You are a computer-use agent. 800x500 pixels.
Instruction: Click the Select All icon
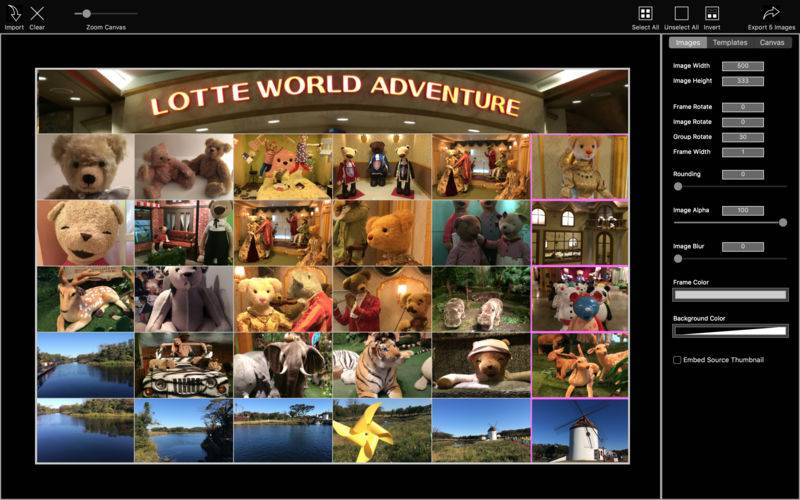coord(645,13)
